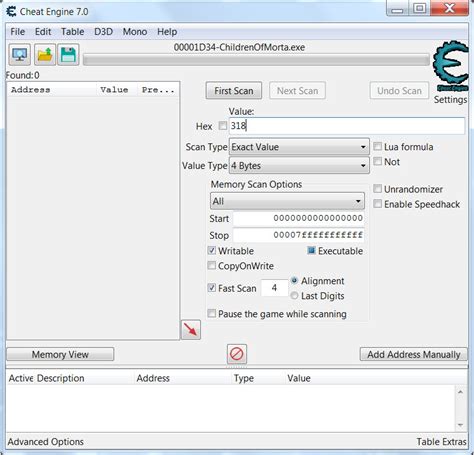The width and height of the screenshot is (474, 455).
Task: Click the red clear list (no-entry) icon
Action: click(237, 354)
